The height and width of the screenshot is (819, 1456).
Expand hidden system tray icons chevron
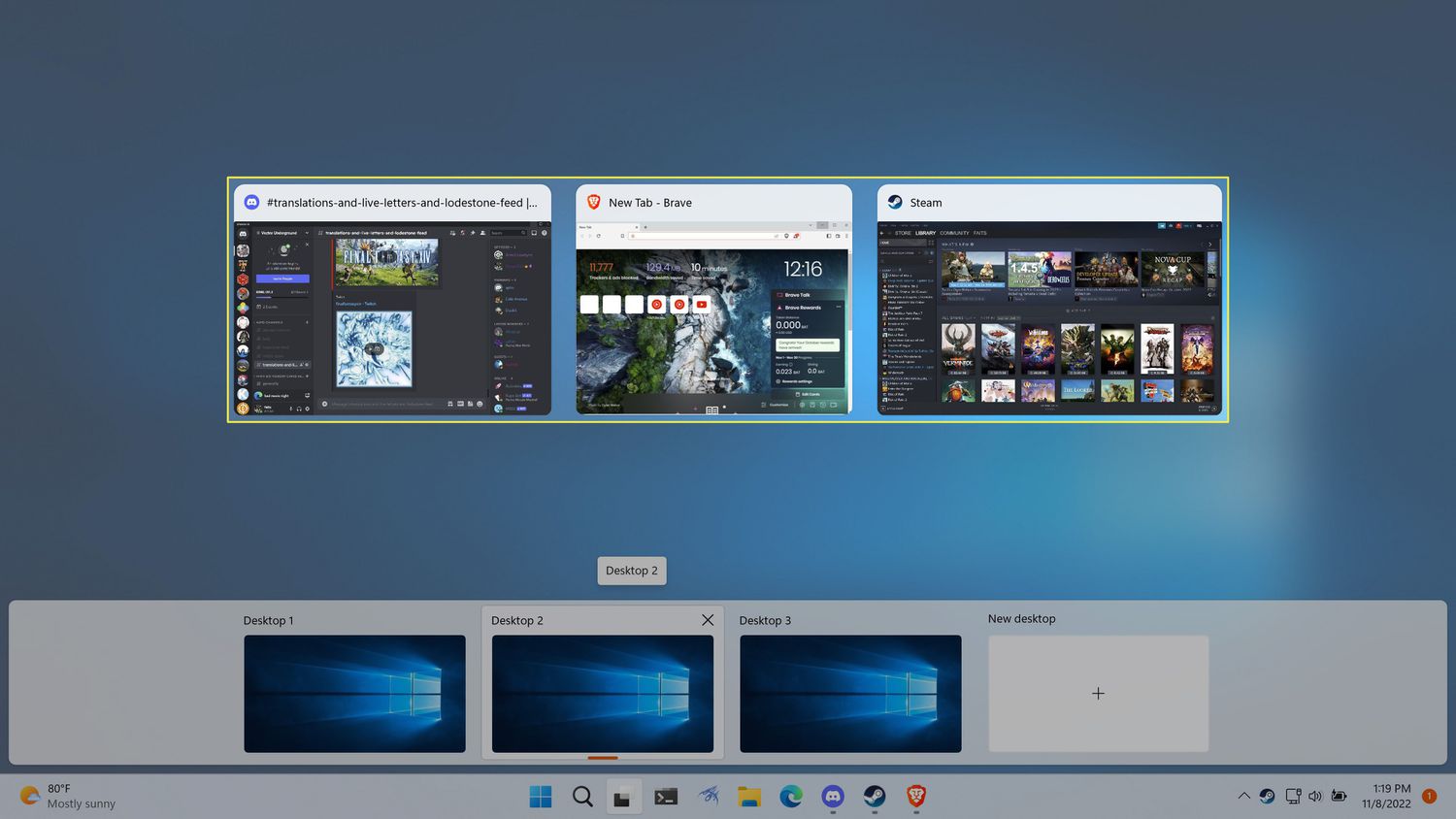click(x=1243, y=796)
